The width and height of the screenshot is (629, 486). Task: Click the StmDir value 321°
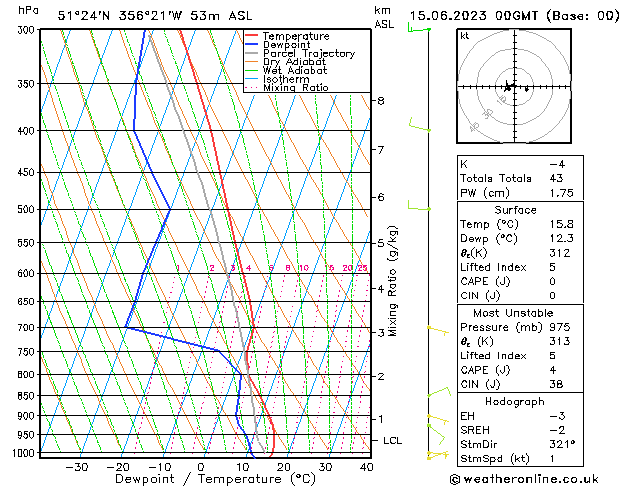tap(562, 444)
